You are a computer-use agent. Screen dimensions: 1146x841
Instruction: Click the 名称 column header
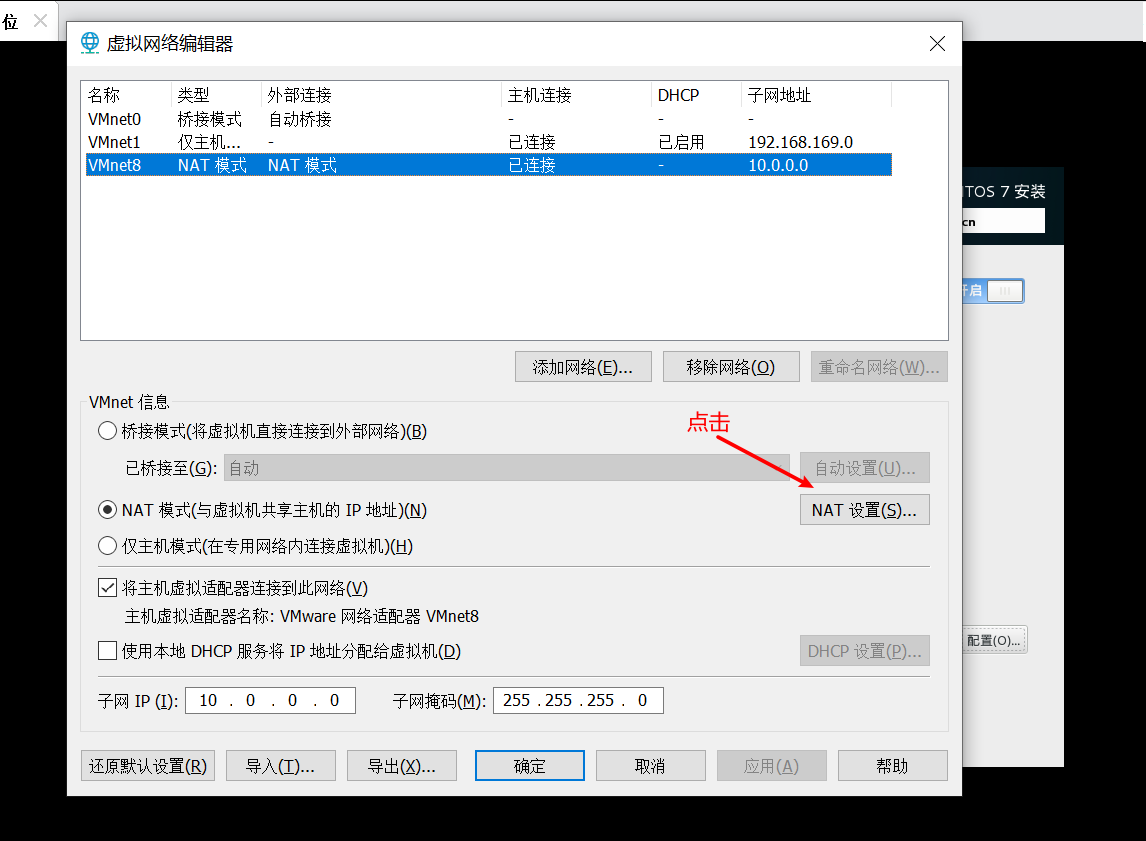tap(126, 95)
